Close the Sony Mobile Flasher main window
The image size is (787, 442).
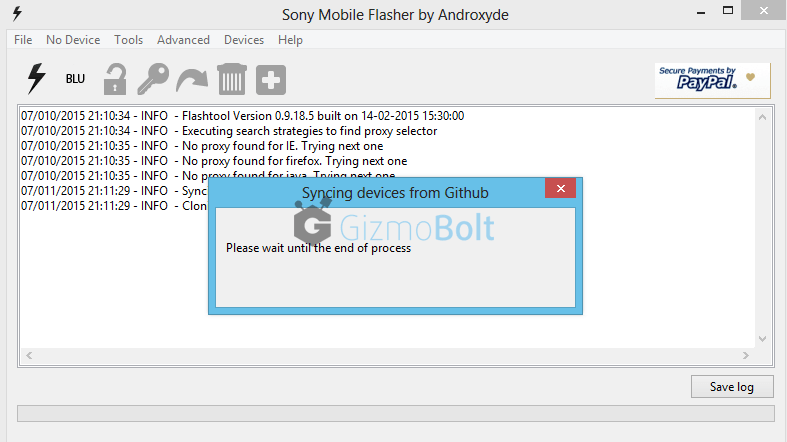(763, 10)
